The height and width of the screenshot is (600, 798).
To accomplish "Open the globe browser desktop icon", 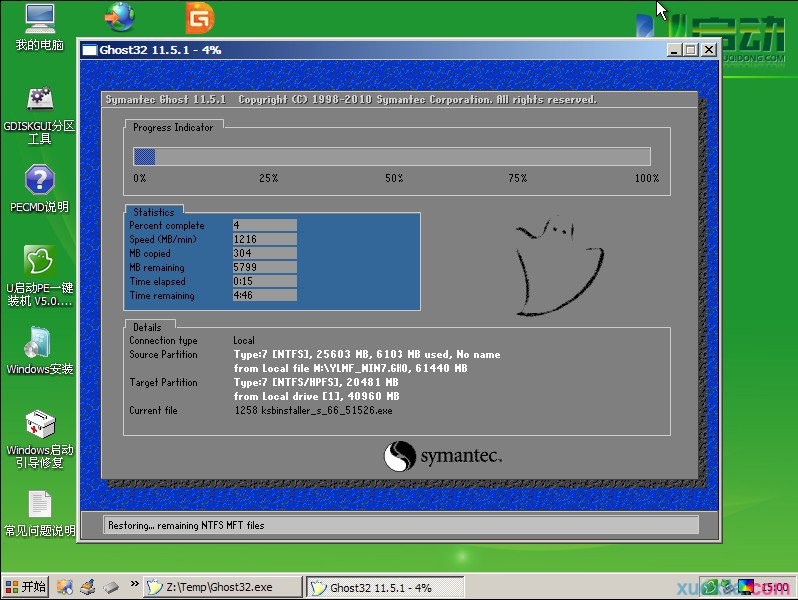I will pos(120,17).
